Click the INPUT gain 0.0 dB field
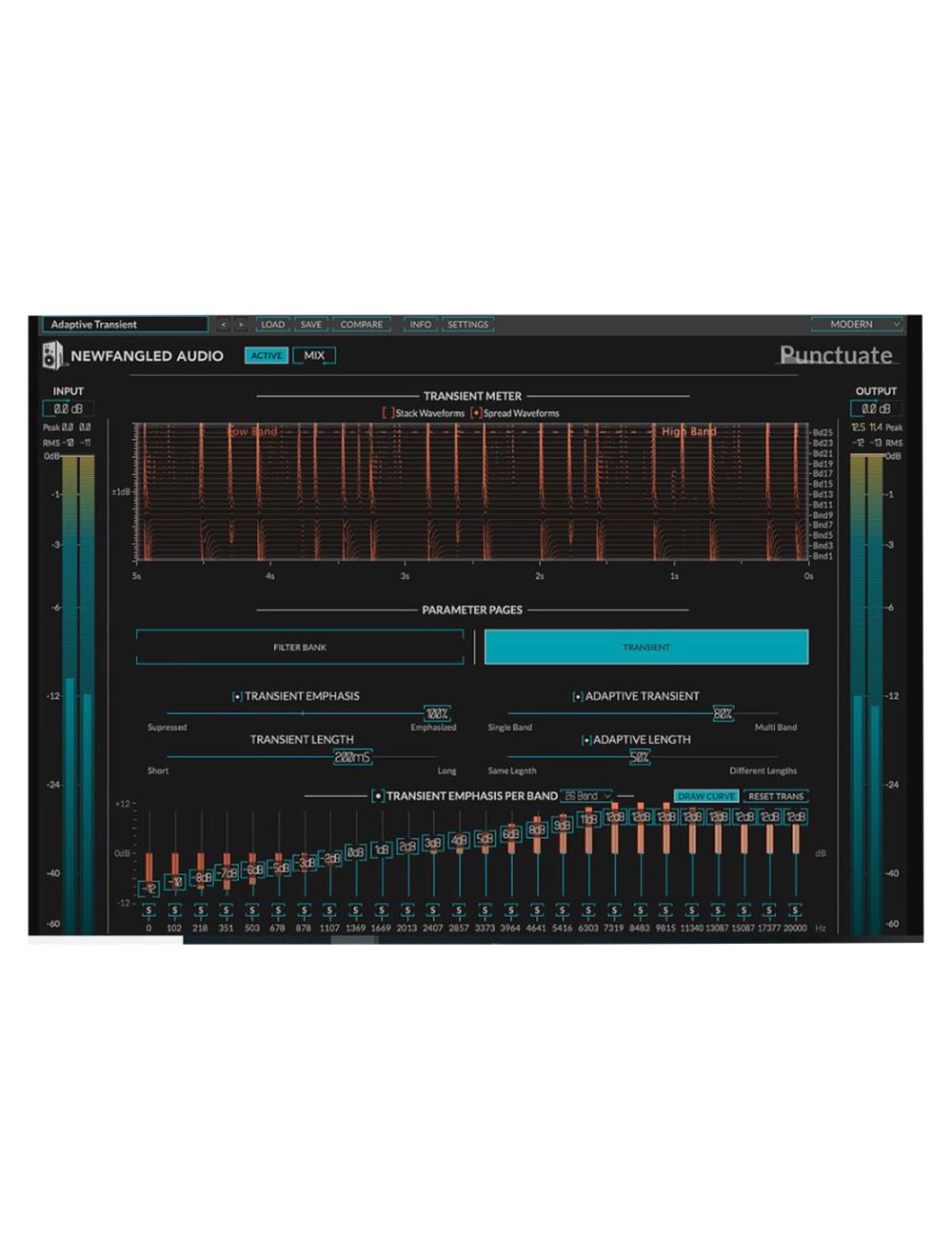This screenshot has width=952, height=1257. [x=68, y=409]
